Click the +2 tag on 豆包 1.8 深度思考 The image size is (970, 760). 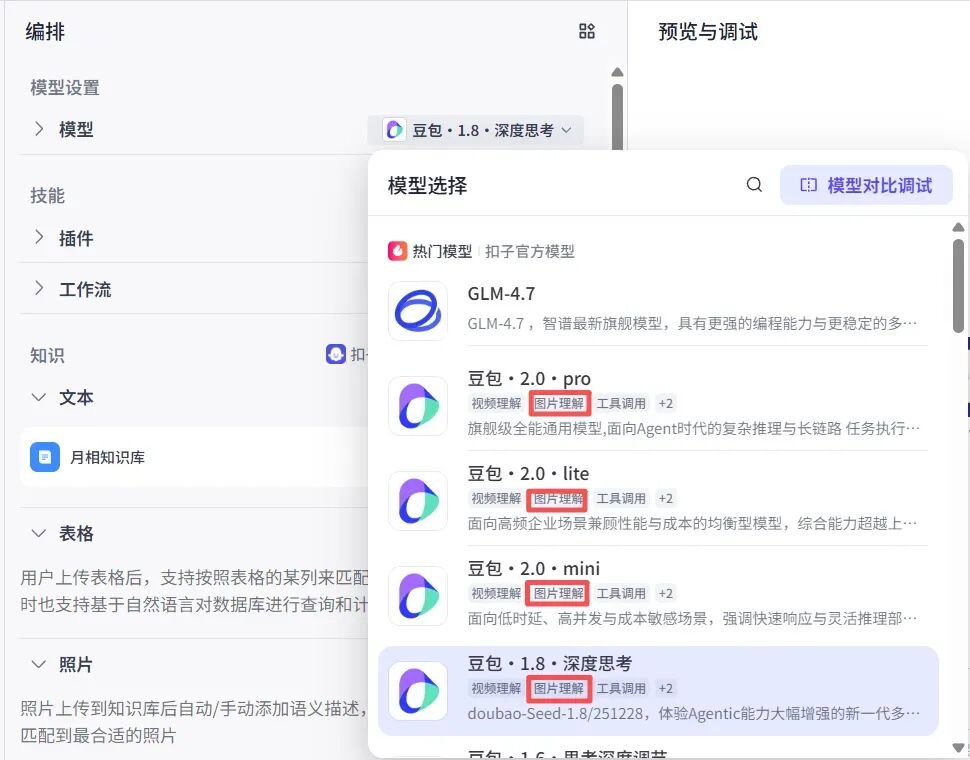[666, 688]
